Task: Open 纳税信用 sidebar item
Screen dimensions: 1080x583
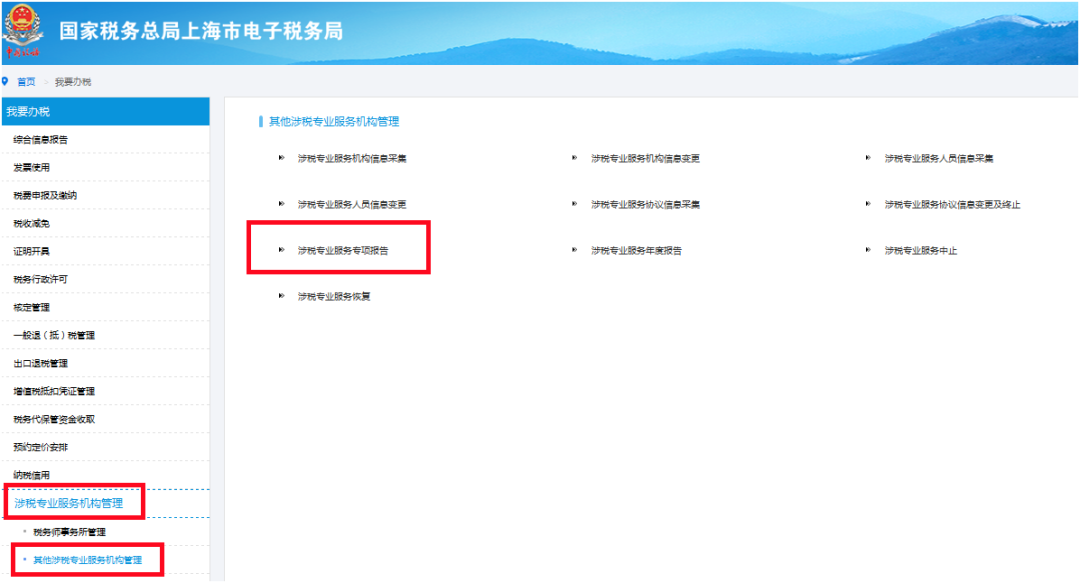Action: click(x=105, y=475)
